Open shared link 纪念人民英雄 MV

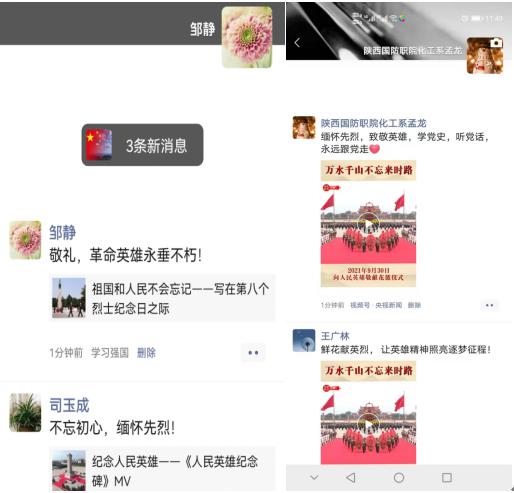point(162,470)
